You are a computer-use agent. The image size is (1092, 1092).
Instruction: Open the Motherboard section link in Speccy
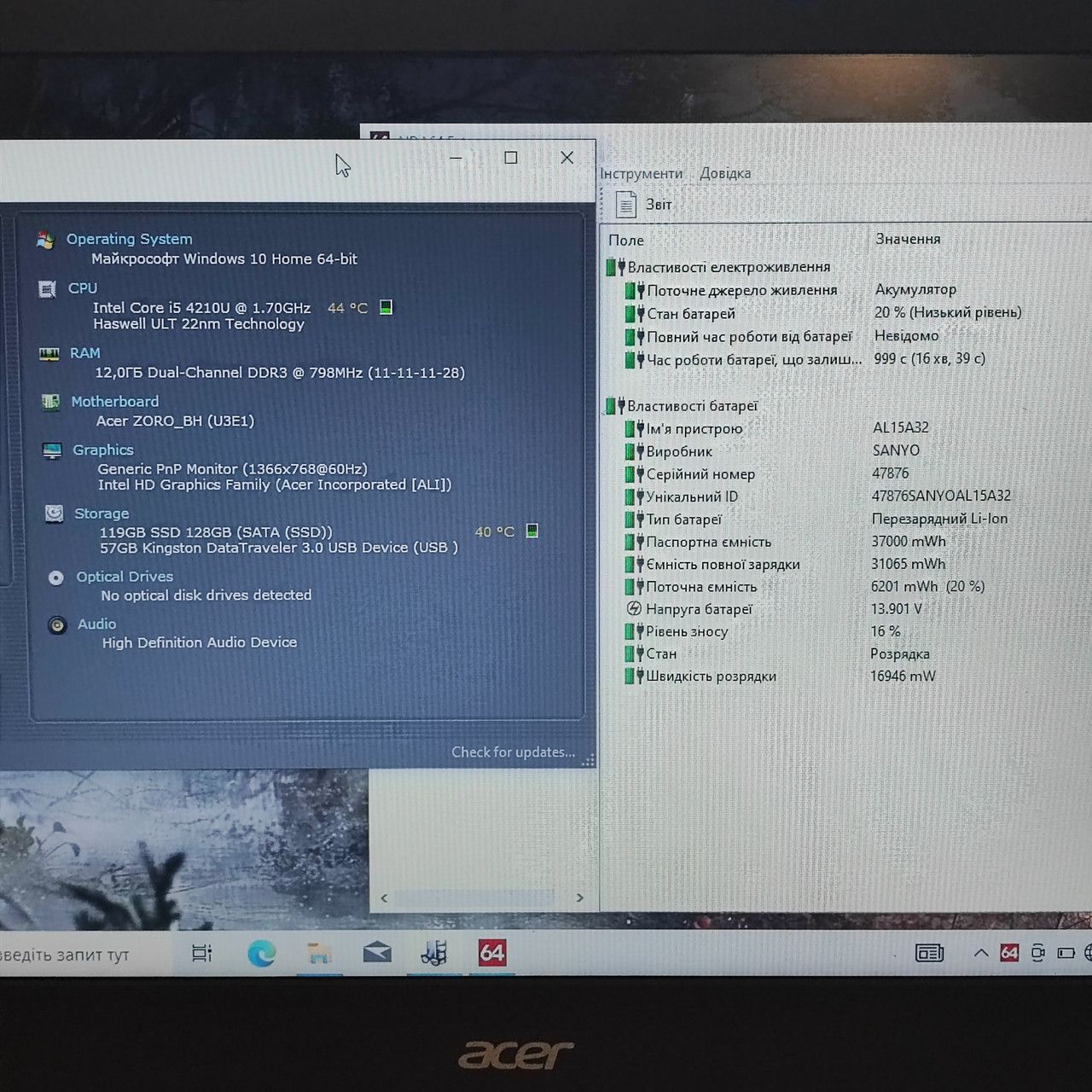click(x=115, y=401)
